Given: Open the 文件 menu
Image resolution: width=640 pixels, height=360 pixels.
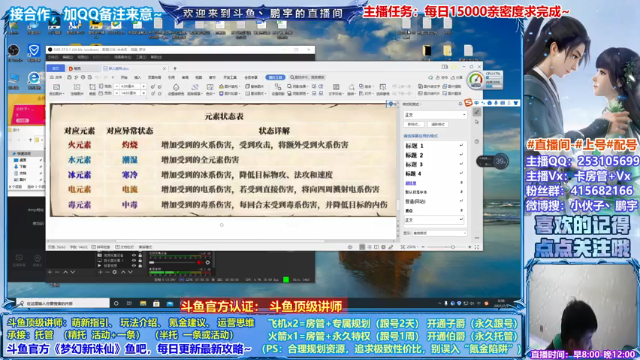Looking at the screenshot, I should click(56, 78).
